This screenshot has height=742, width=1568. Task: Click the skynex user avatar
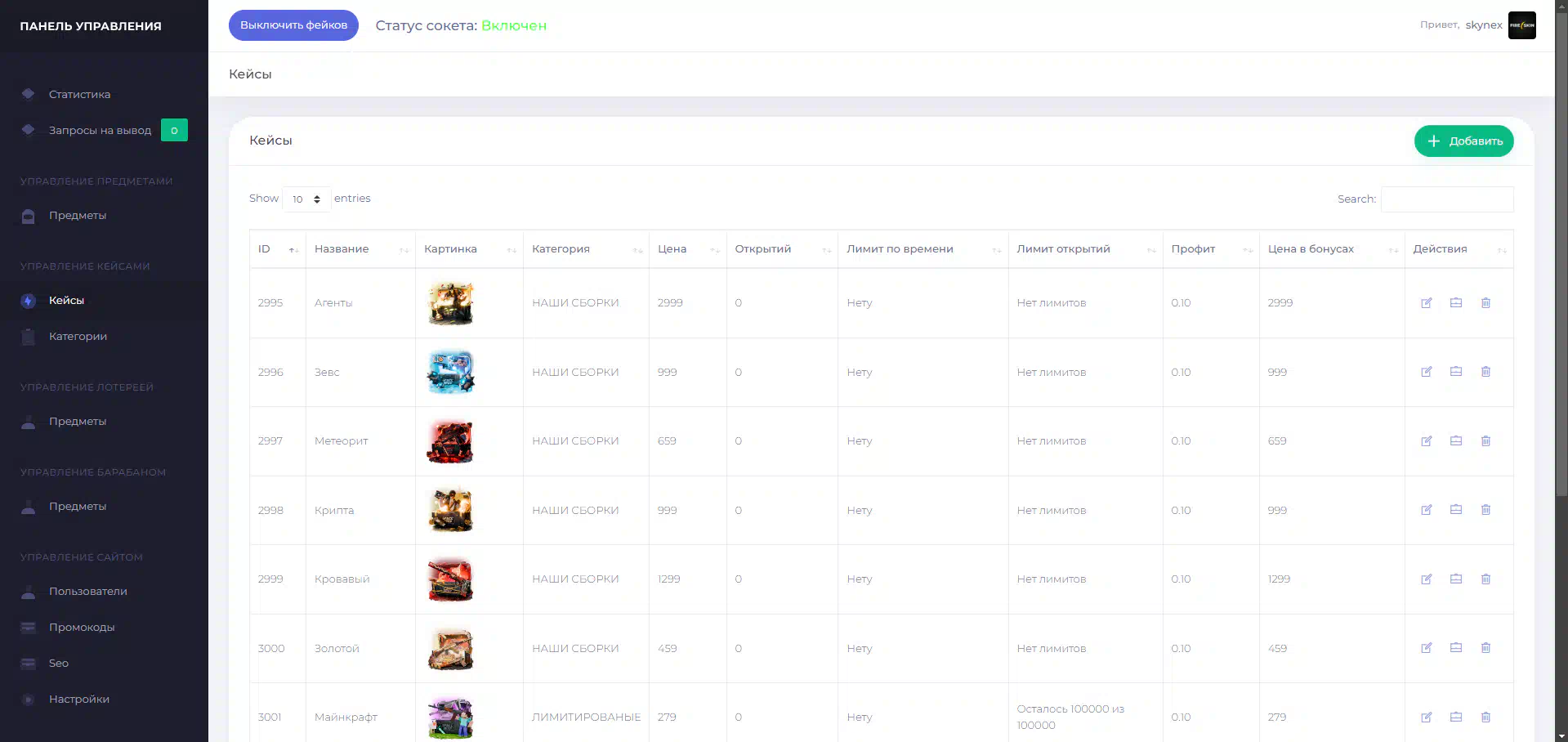(1521, 25)
